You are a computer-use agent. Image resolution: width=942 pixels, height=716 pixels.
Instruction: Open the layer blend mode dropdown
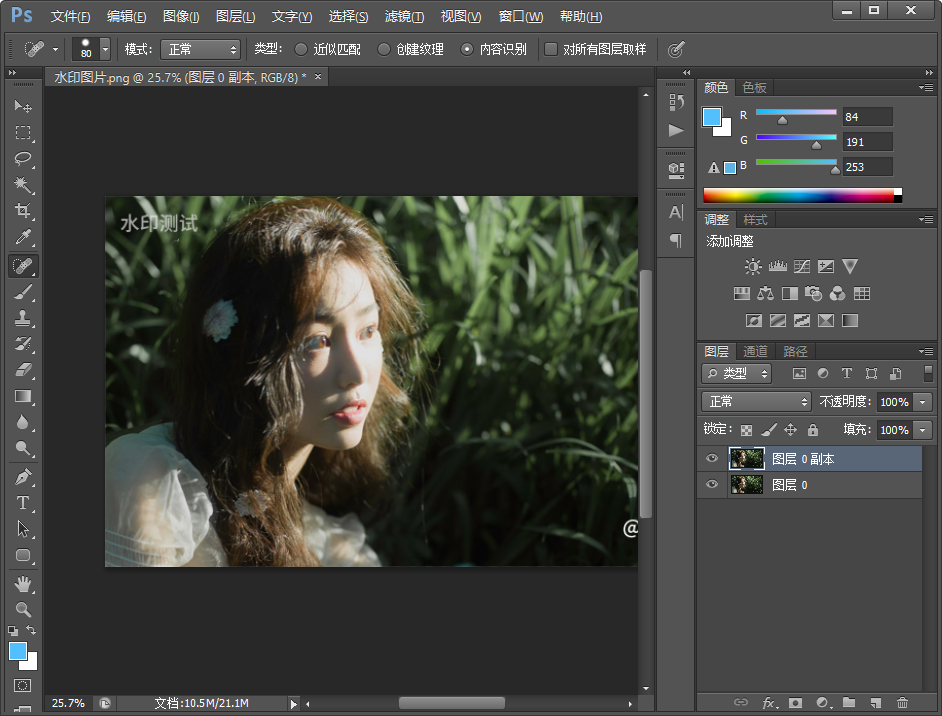756,401
